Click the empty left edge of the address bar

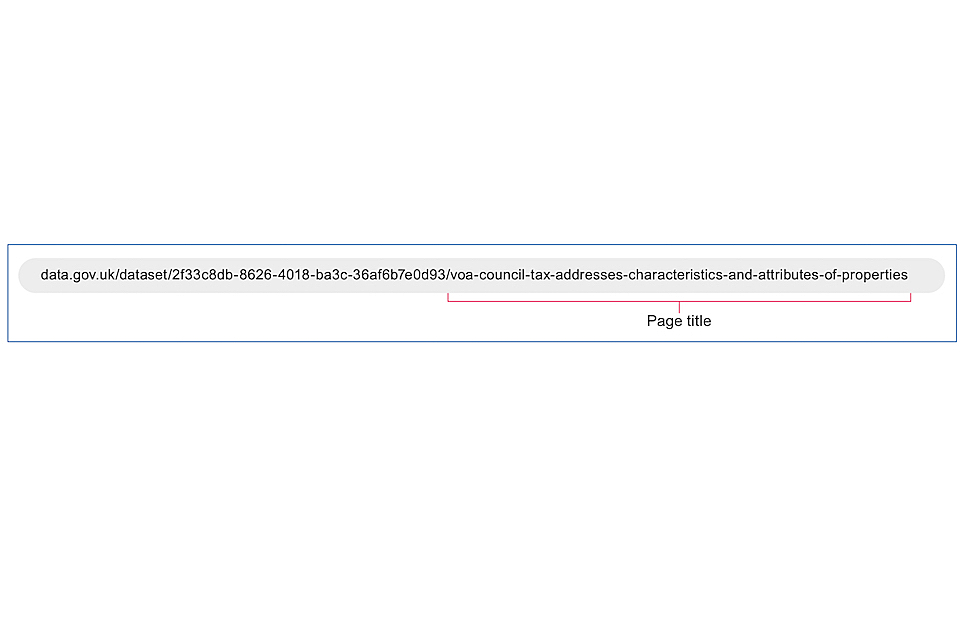29,275
